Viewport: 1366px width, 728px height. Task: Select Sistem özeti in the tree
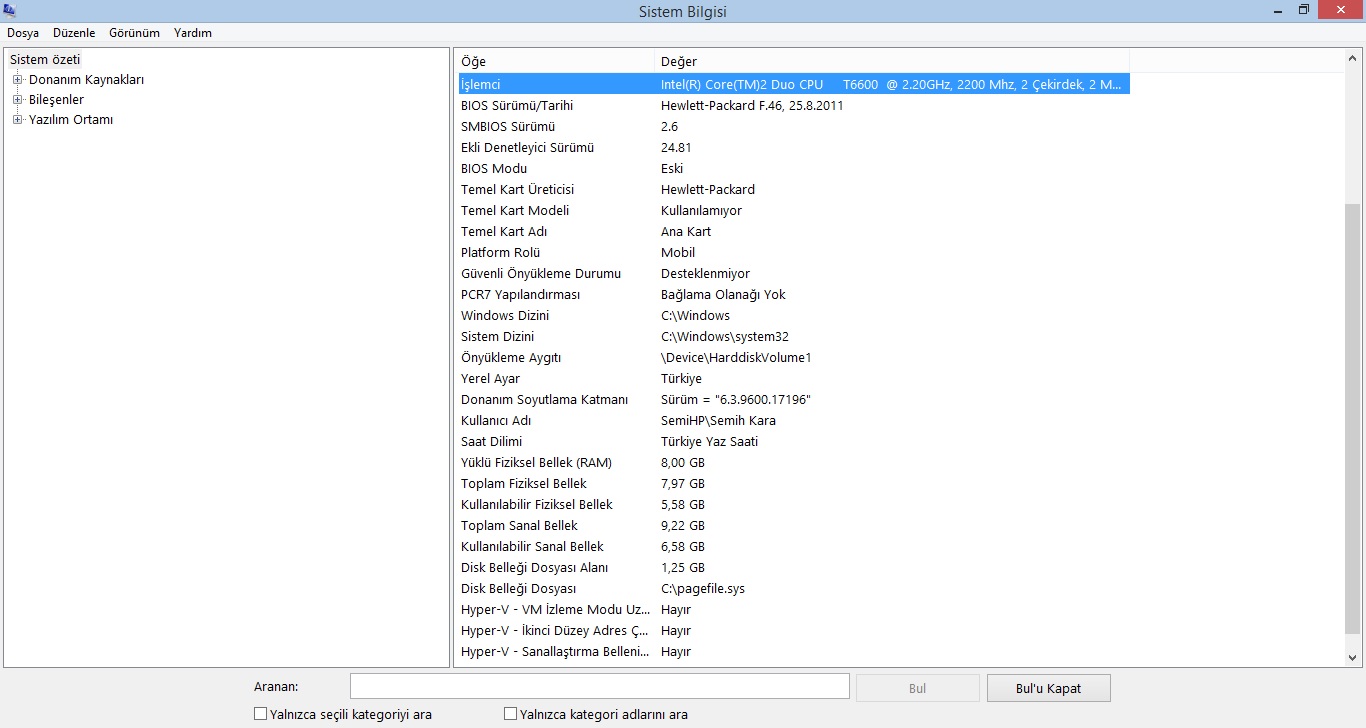(45, 60)
